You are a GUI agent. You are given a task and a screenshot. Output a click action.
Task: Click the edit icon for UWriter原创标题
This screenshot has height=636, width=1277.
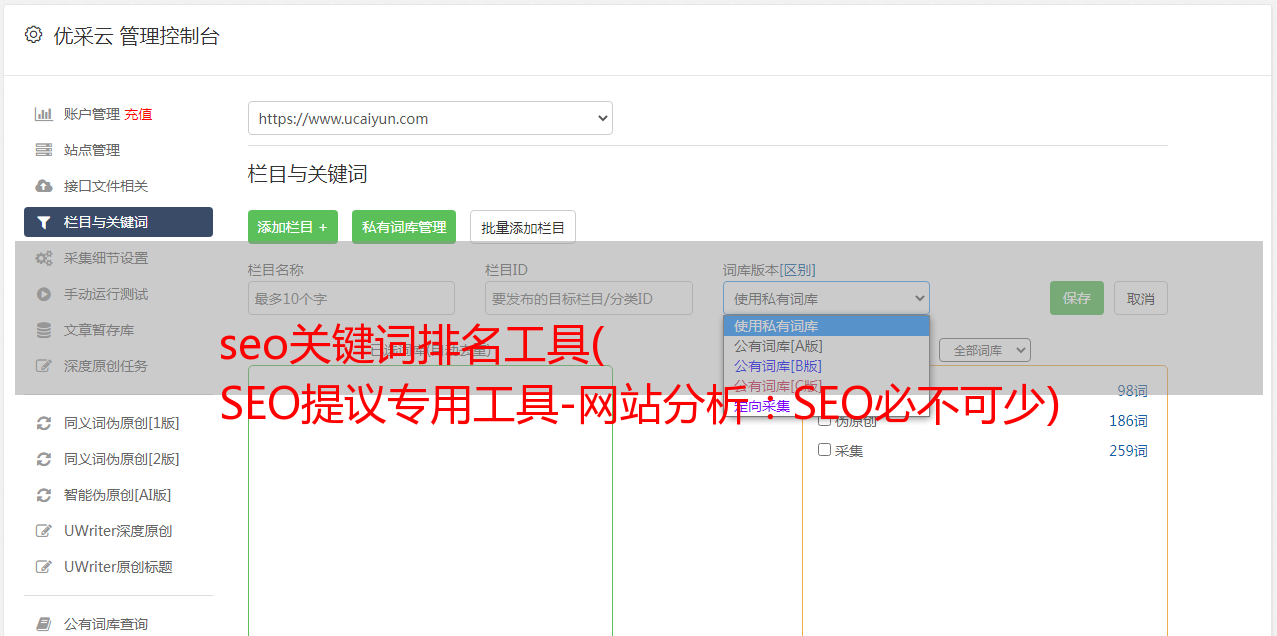43,567
